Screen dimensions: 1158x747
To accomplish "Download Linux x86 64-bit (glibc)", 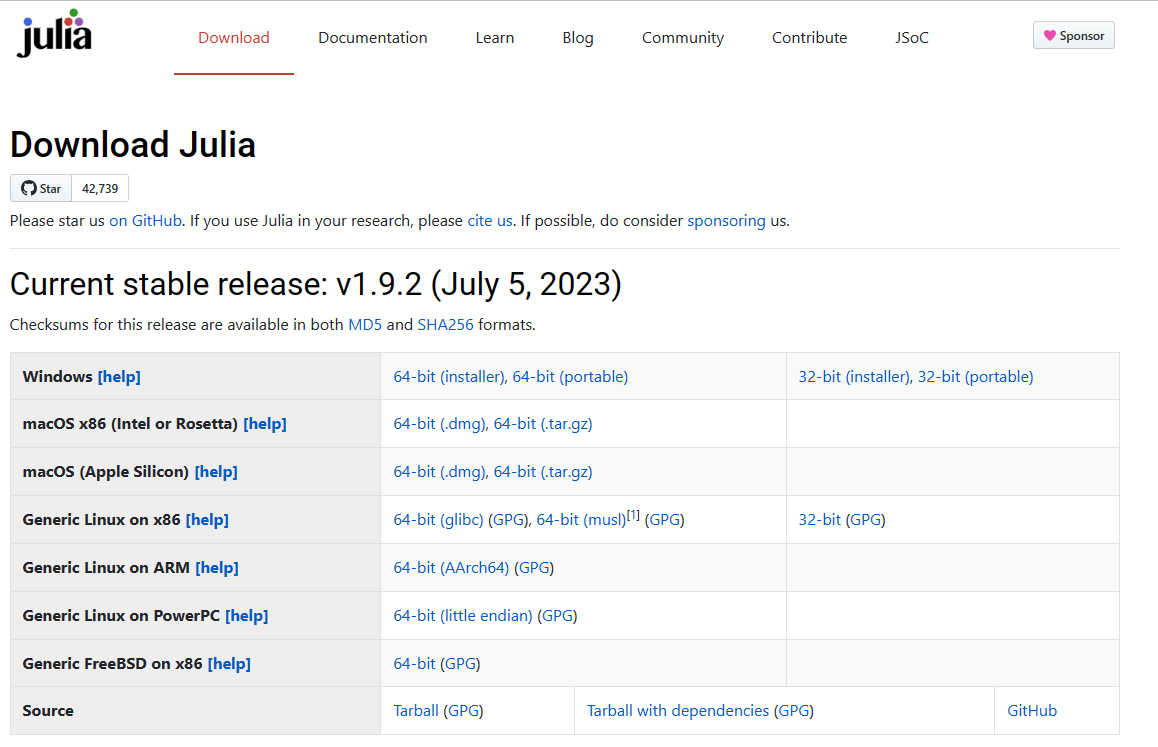I will (438, 520).
